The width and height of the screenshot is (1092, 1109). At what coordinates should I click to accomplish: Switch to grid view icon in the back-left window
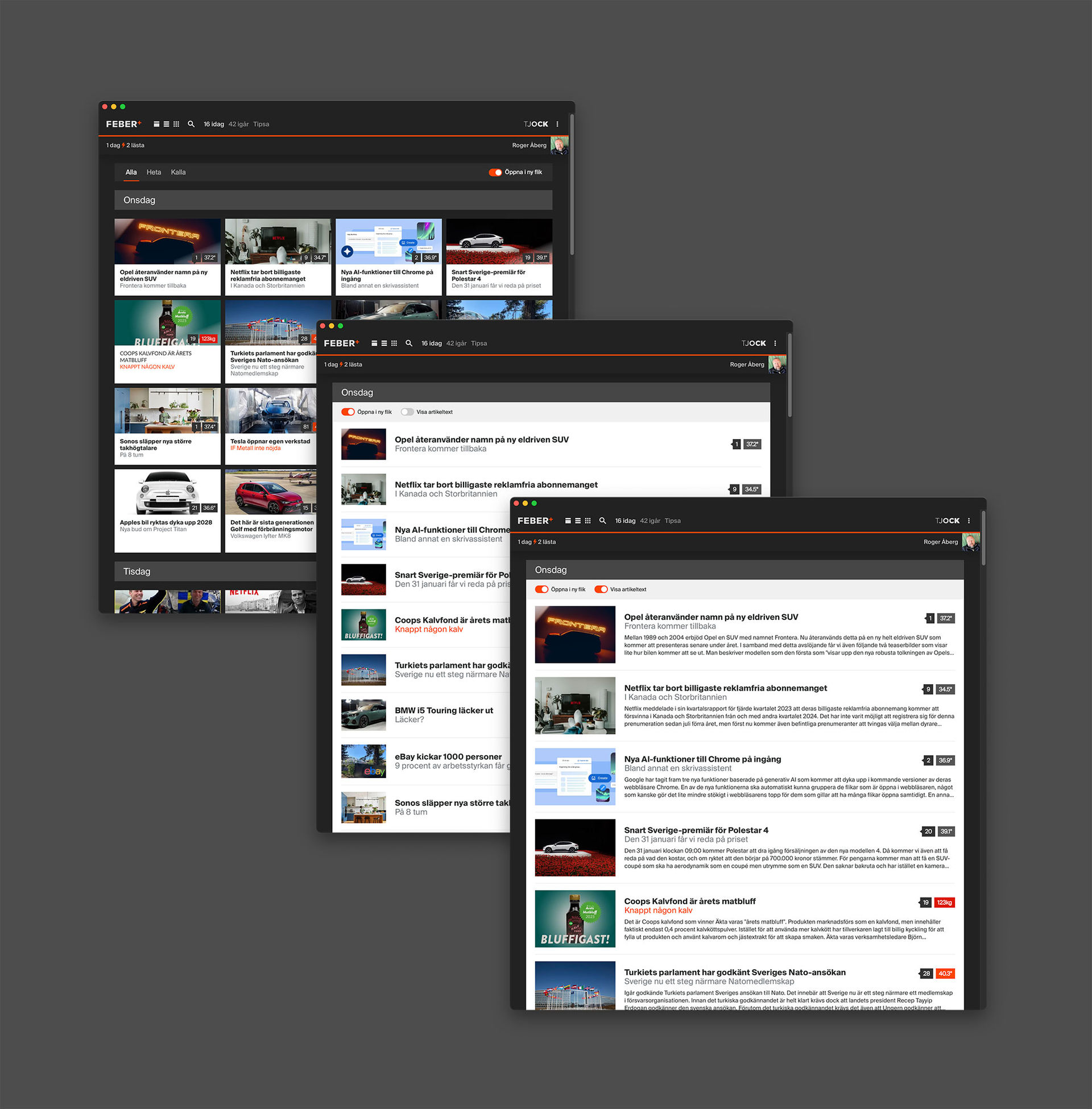(x=176, y=124)
